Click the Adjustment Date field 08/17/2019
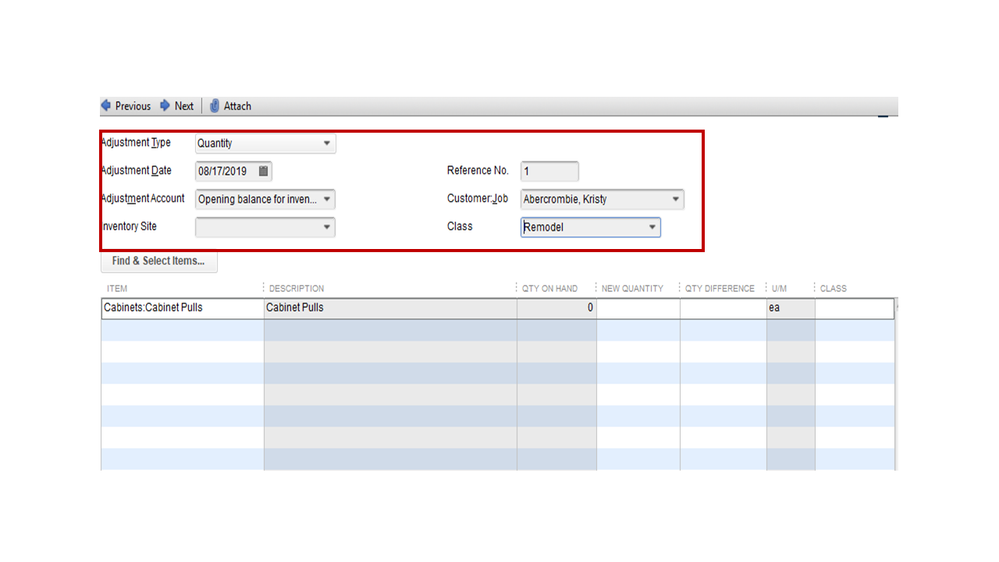The image size is (999, 562). click(234, 171)
